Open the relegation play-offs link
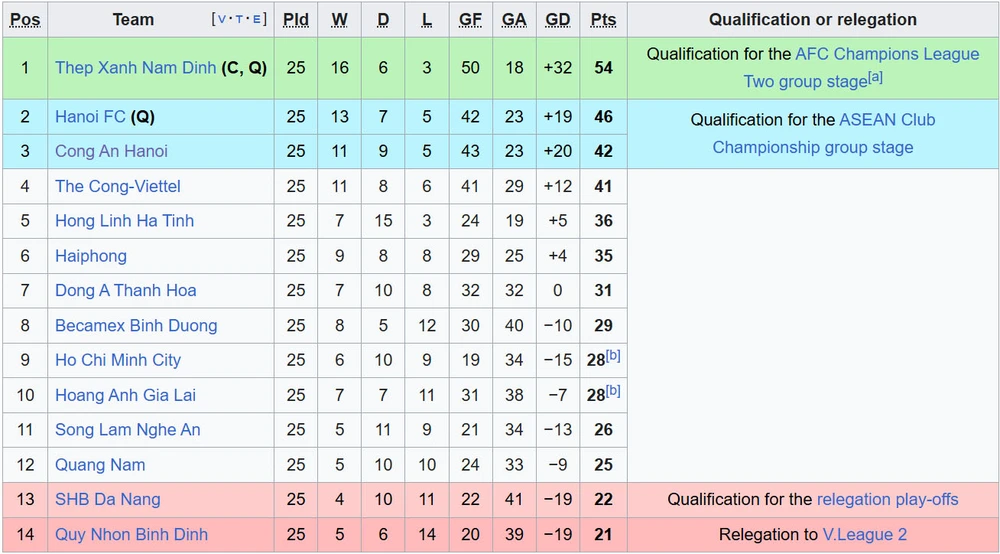Screen dimensions: 1000x554 click(x=887, y=499)
